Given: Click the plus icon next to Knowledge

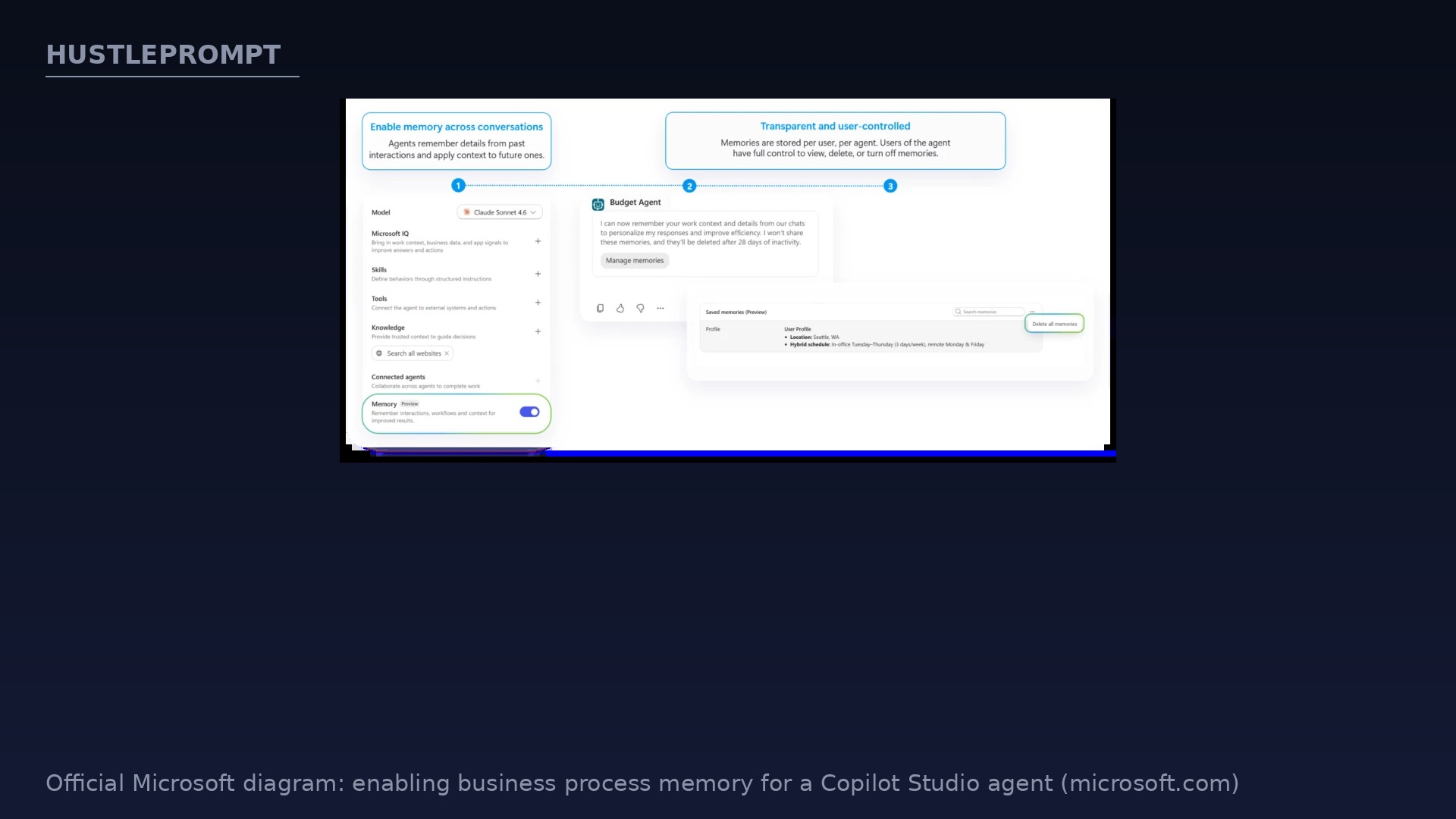Looking at the screenshot, I should pos(538,331).
